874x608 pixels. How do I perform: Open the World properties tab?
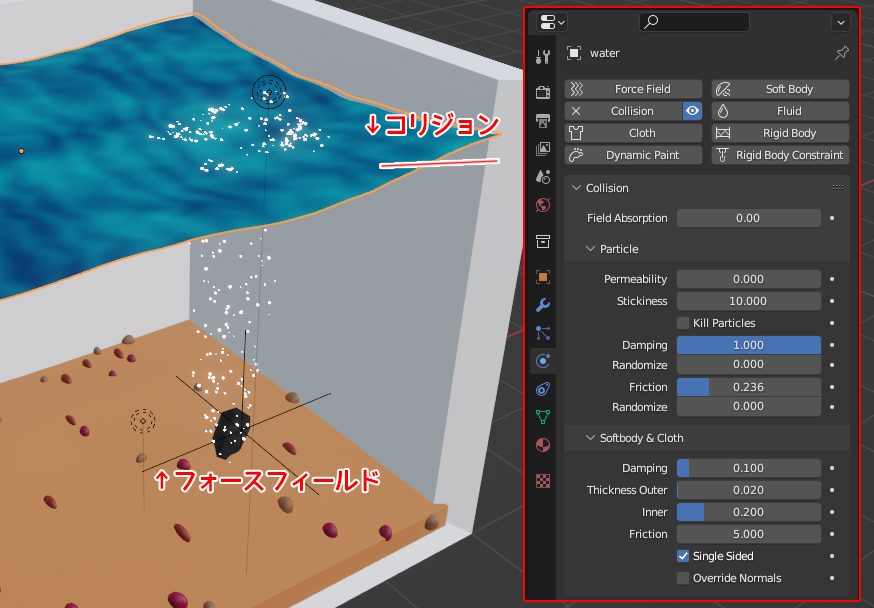coord(543,205)
